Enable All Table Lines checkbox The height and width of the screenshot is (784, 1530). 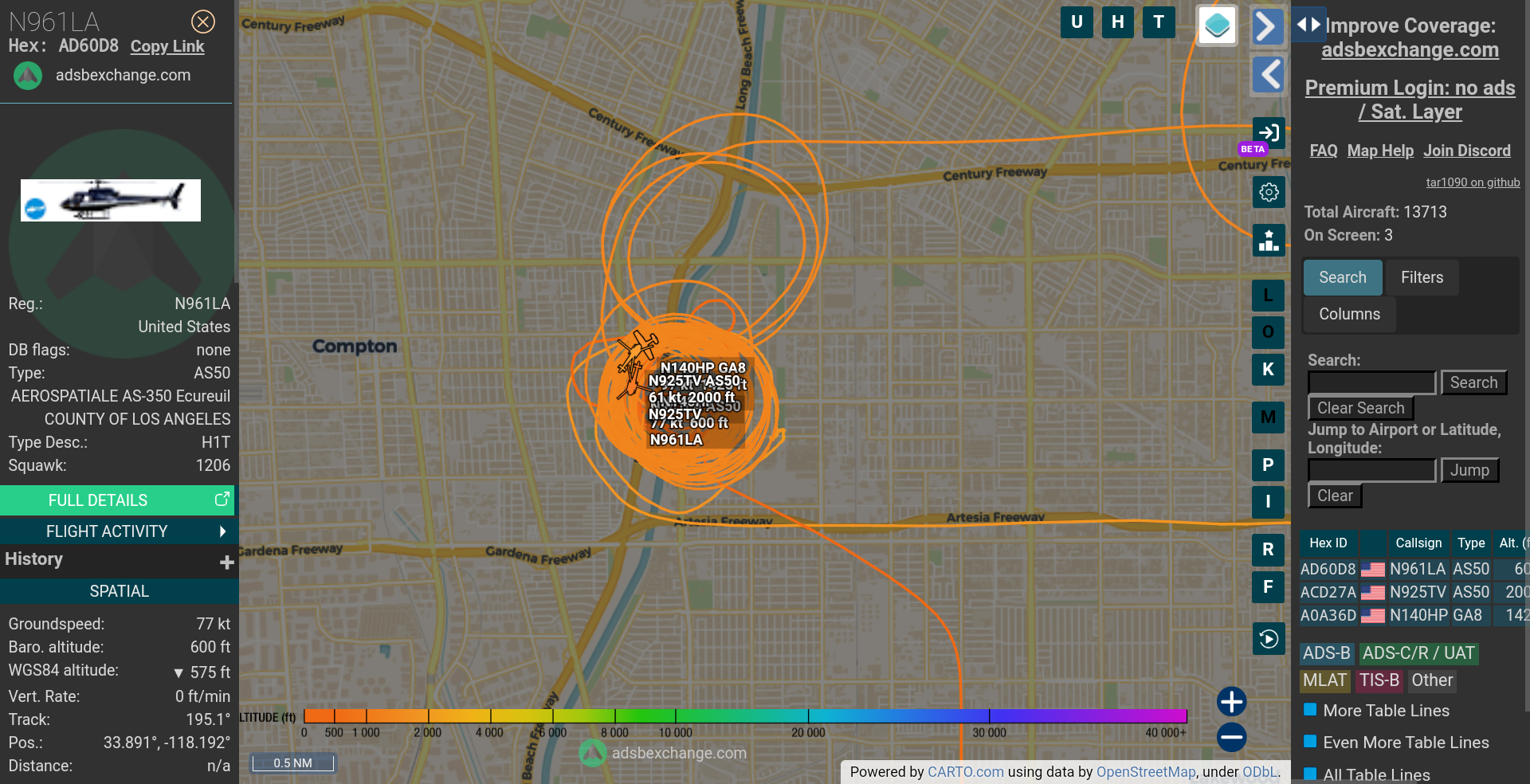click(x=1309, y=773)
